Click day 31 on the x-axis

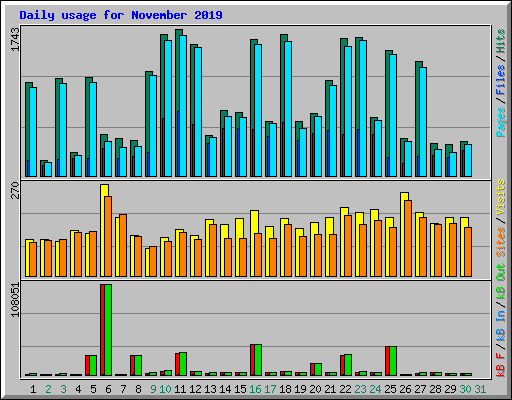click(x=480, y=389)
